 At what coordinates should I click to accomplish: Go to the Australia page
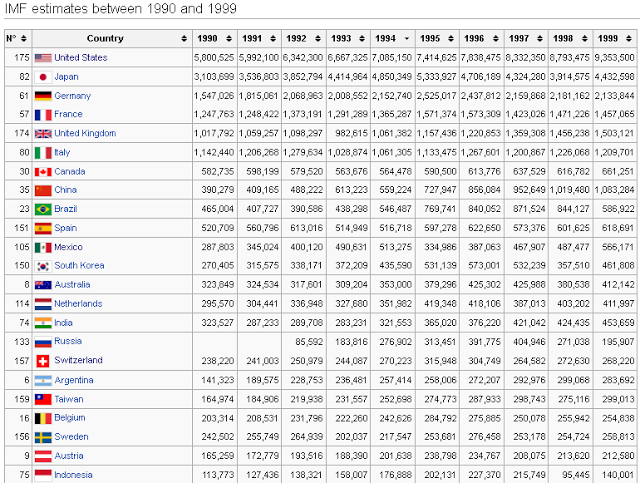[72, 285]
